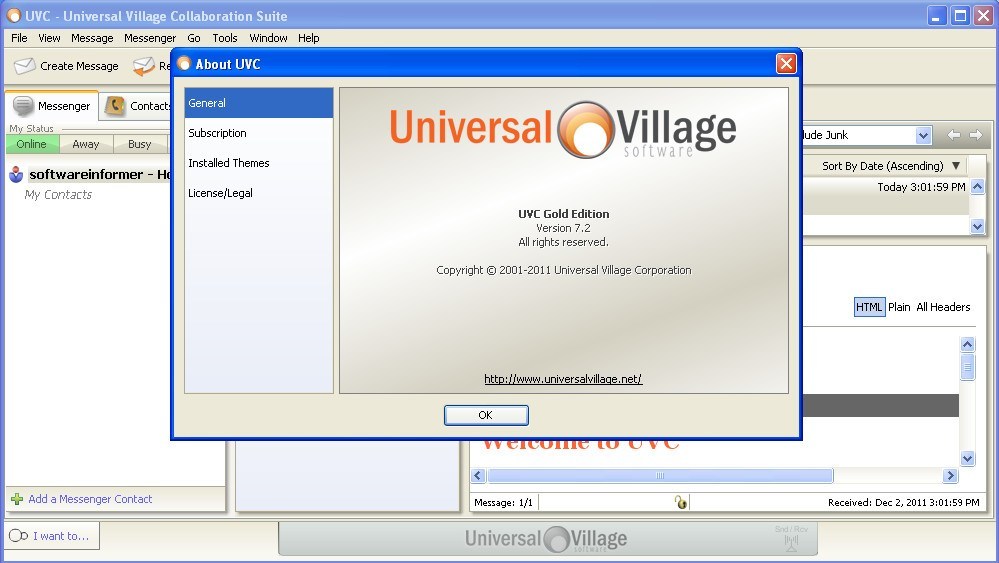Click the previous message left arrow icon
999x563 pixels.
[954, 135]
